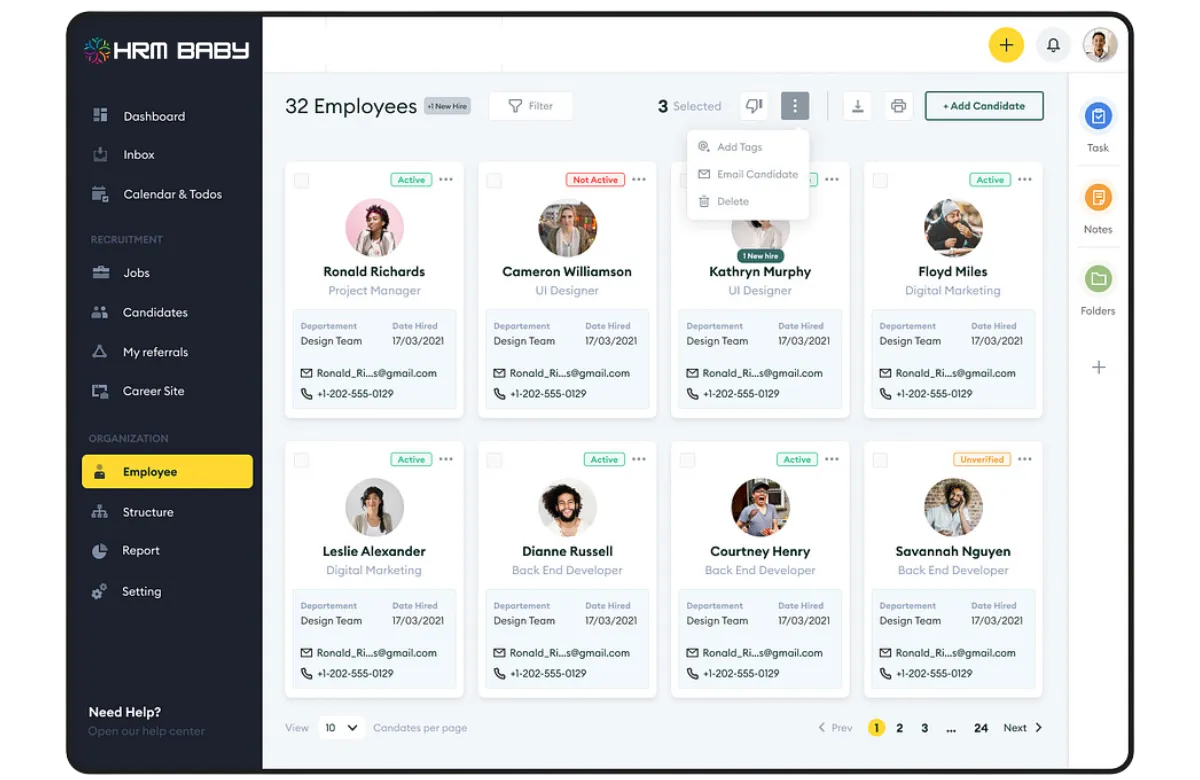Tick the checkbox on Cameron Williamson card
Image resolution: width=1200 pixels, height=780 pixels.
point(494,181)
